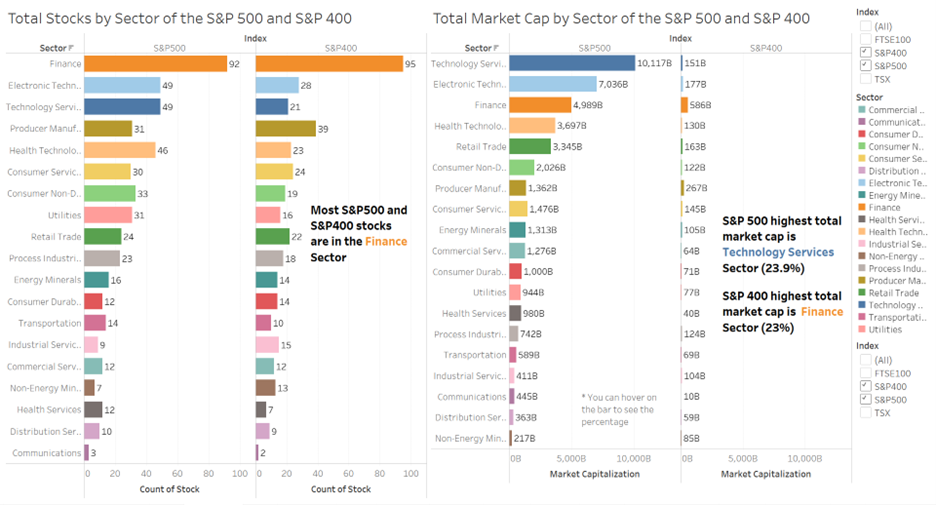The width and height of the screenshot is (936, 505).
Task: Select the S&P400 column header in stocks chart
Action: (341, 47)
